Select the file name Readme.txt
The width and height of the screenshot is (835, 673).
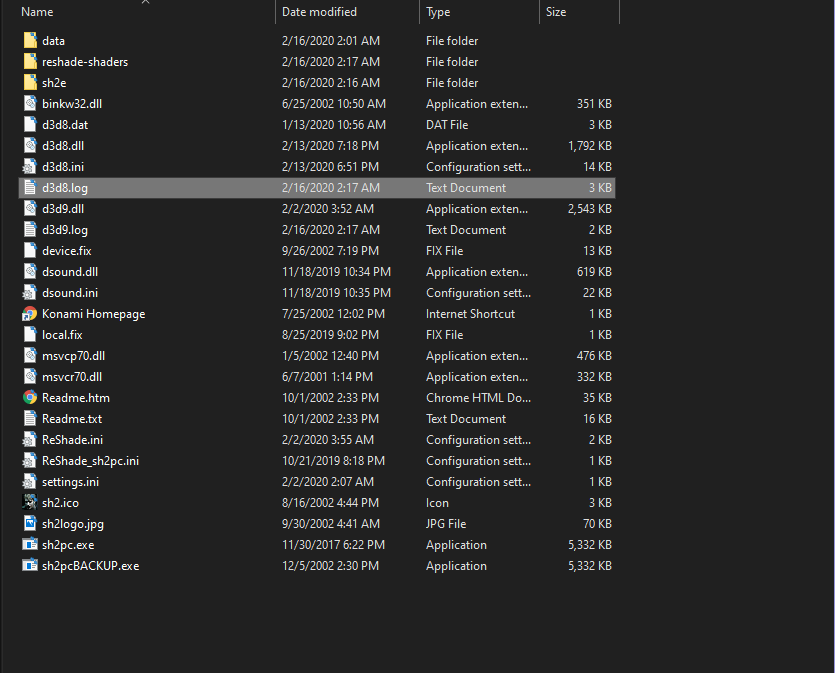pyautogui.click(x=72, y=419)
